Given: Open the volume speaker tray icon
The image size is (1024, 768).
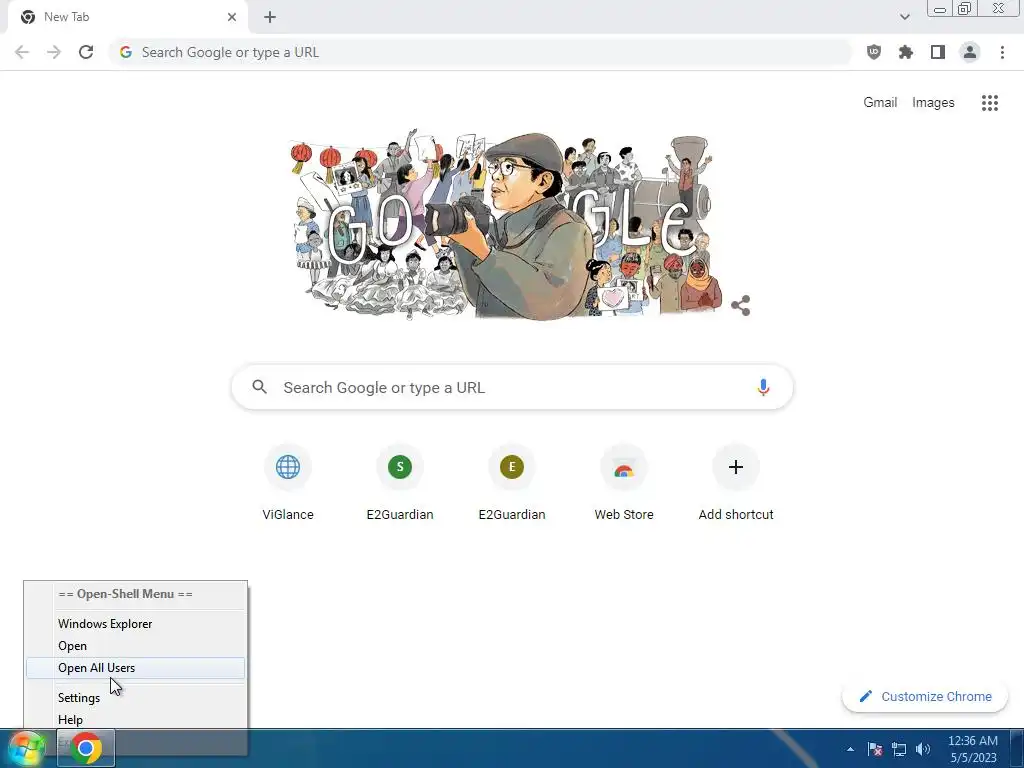Looking at the screenshot, I should pos(923,749).
